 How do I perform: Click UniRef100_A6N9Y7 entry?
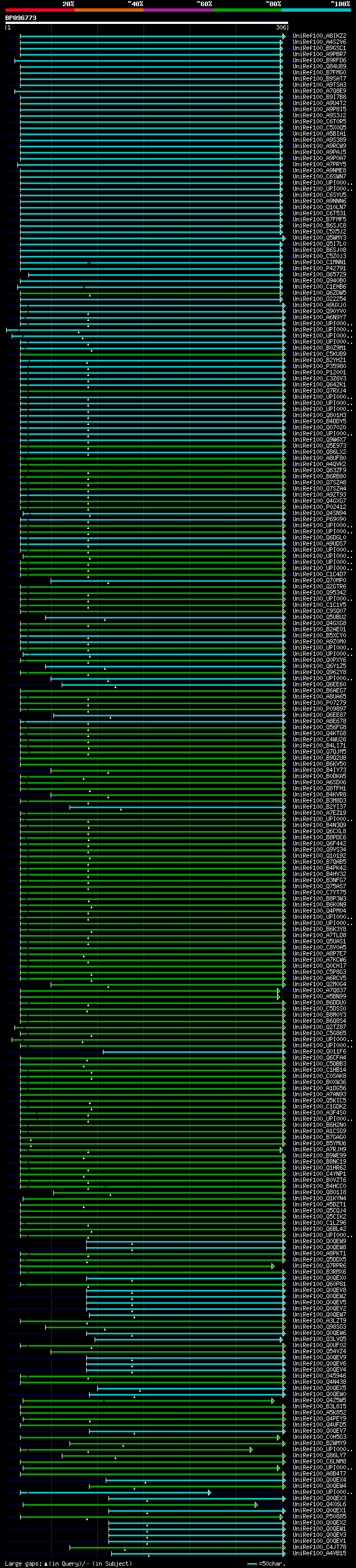(x=319, y=317)
